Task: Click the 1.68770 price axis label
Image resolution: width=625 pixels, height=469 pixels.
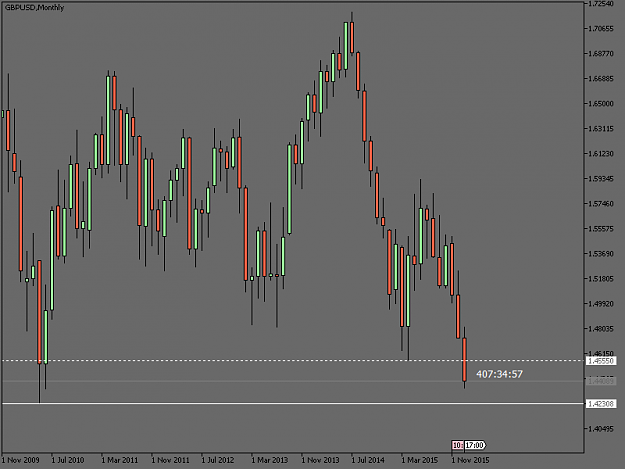Action: [x=601, y=53]
